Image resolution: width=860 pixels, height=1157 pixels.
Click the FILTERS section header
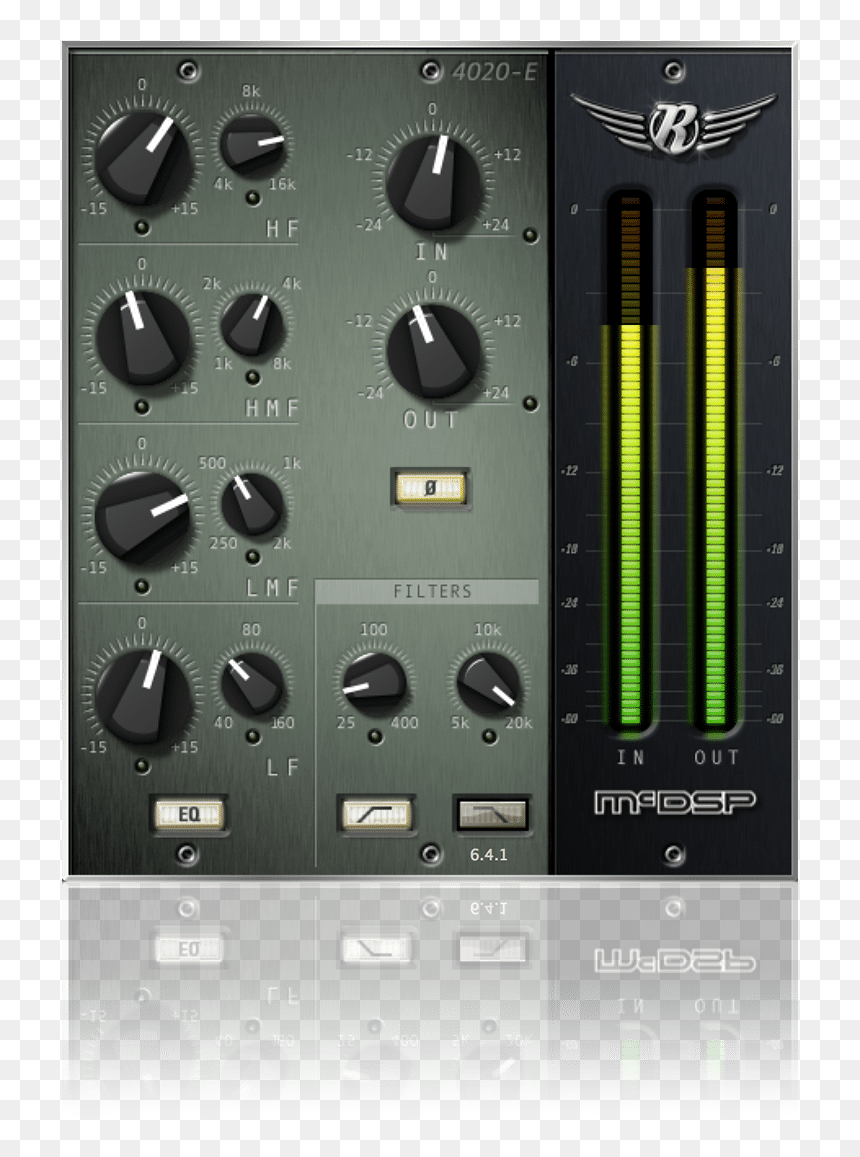coord(427,591)
